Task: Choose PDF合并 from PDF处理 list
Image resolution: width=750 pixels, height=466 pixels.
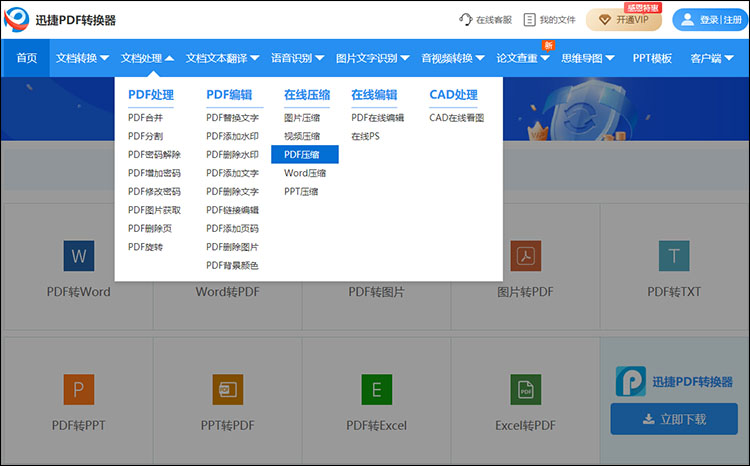Action: pos(145,118)
